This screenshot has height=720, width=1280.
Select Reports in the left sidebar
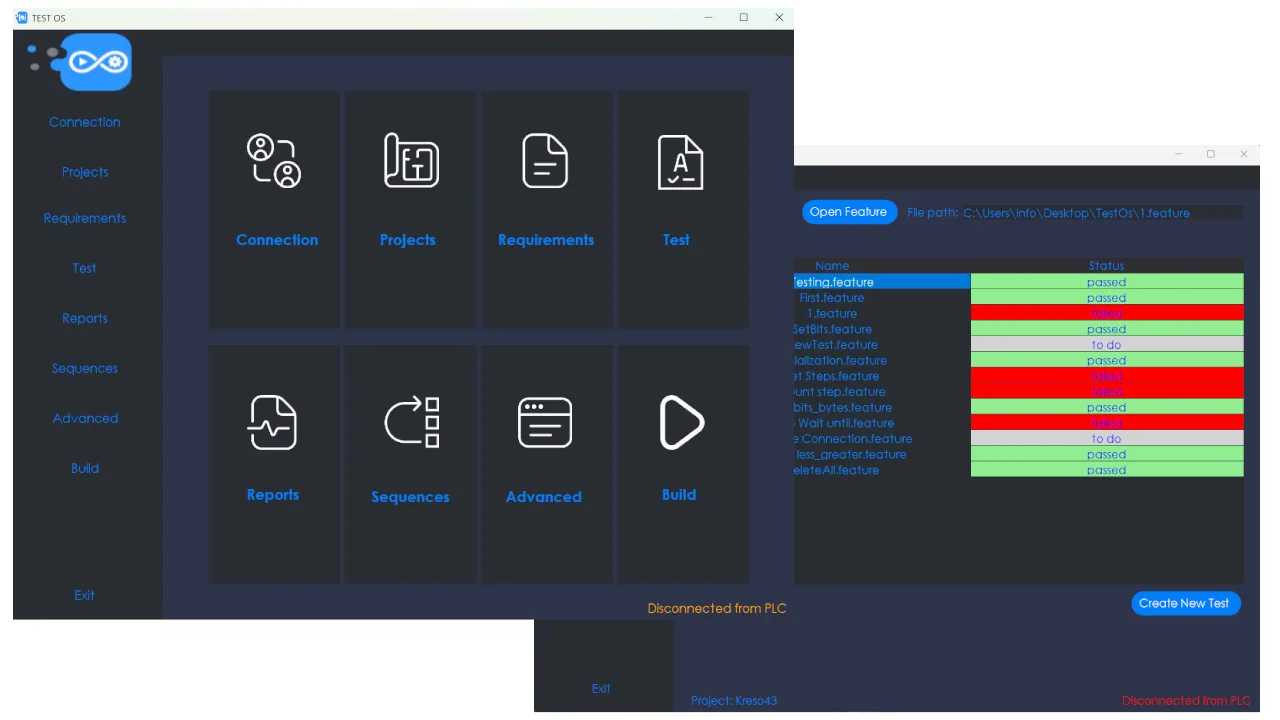pos(85,318)
